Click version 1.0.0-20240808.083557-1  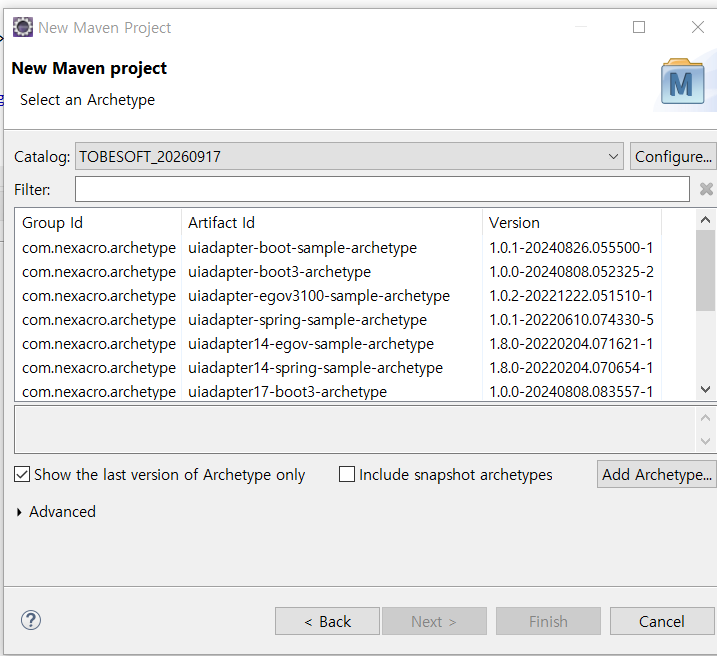click(x=571, y=392)
